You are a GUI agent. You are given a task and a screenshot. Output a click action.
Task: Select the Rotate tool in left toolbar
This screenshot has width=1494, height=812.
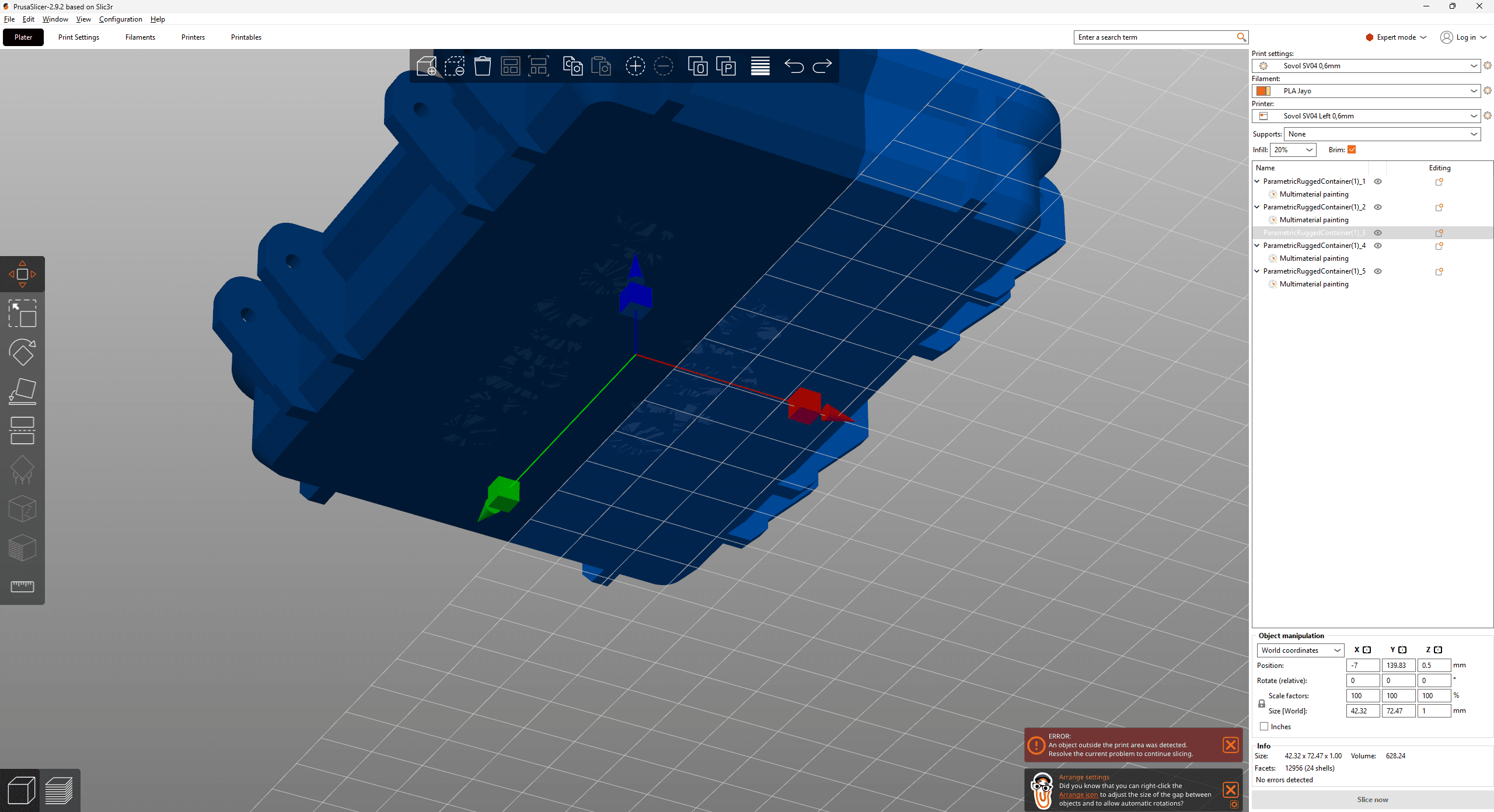pos(22,352)
